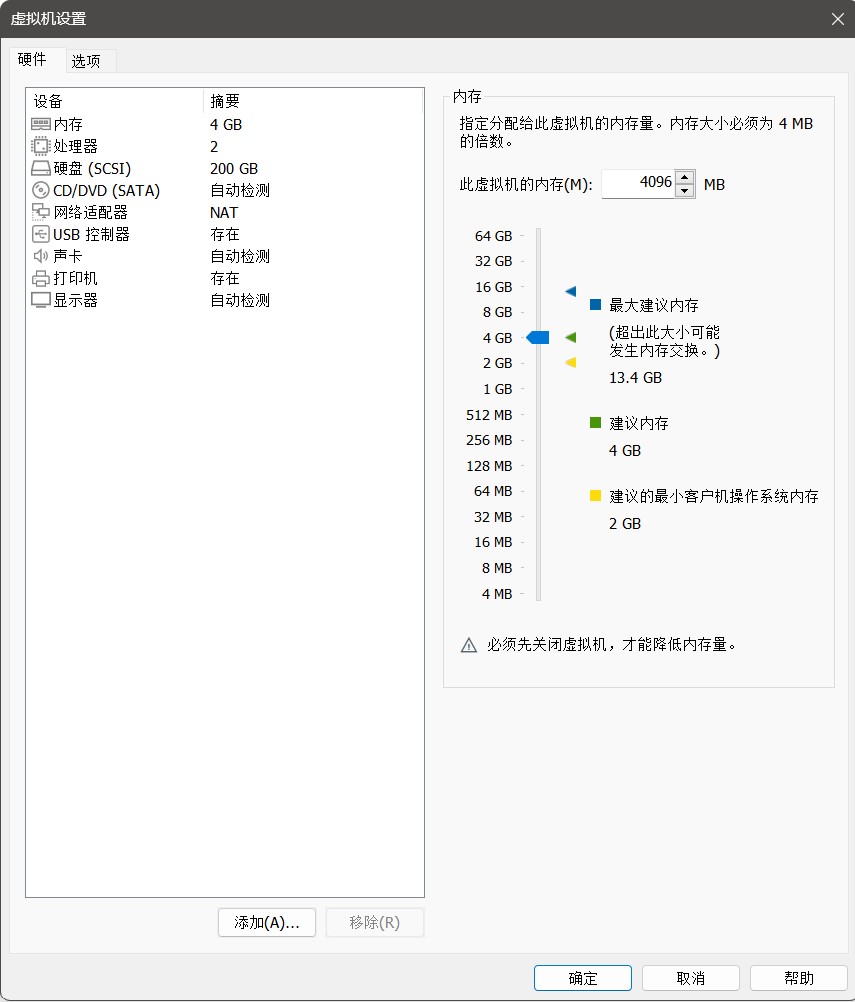This screenshot has height=1002, width=855.
Task: Select the 声卡 speaker icon
Action: pos(41,256)
